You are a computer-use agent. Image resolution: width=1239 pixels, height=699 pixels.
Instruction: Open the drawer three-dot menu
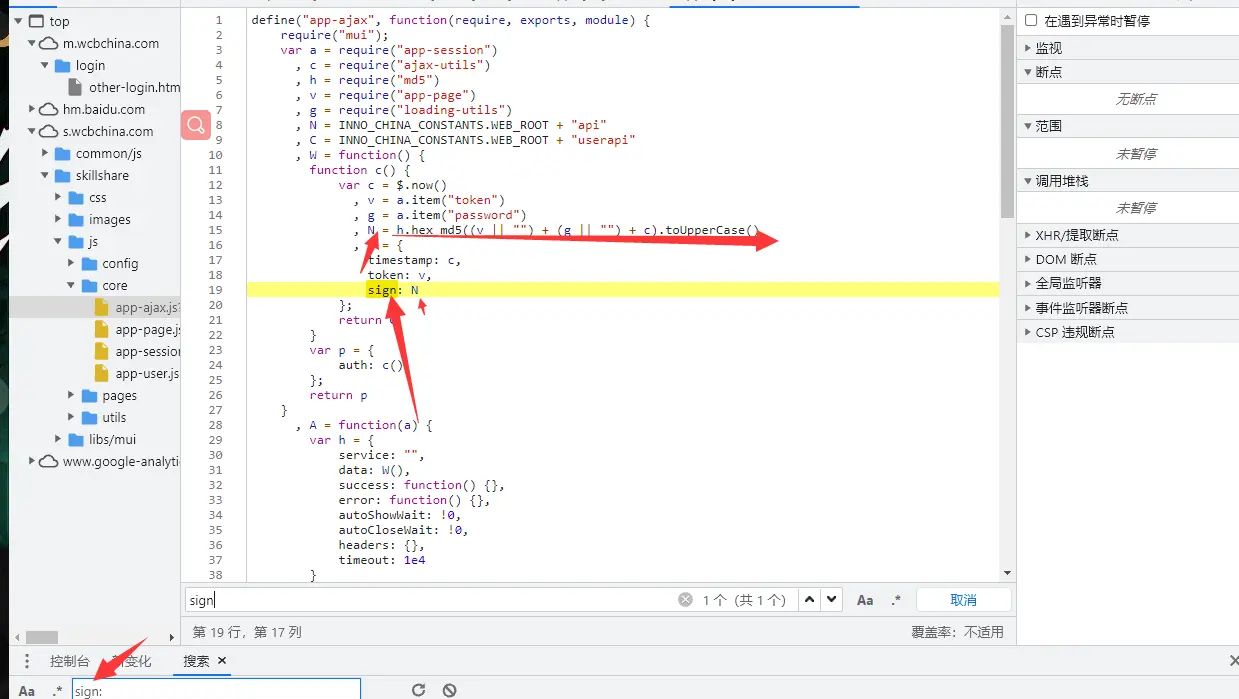click(27, 661)
